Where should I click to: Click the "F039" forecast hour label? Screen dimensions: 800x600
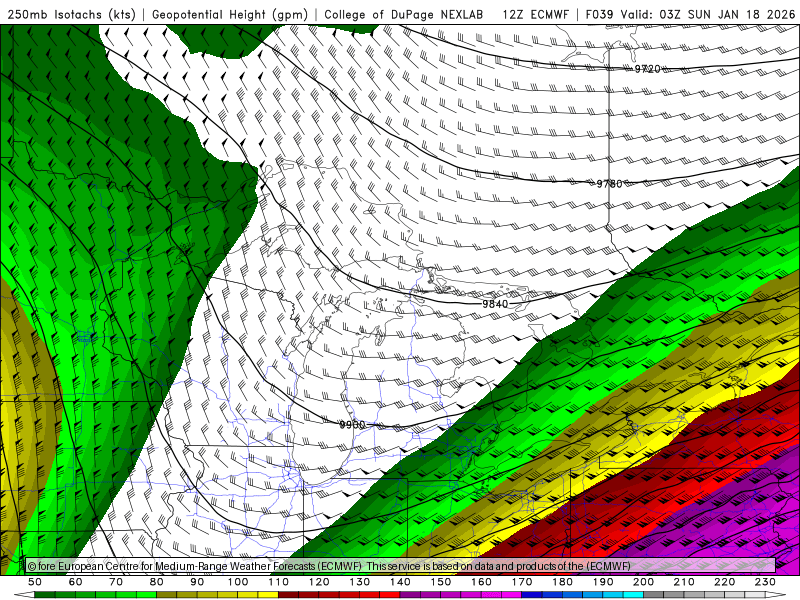599,14
